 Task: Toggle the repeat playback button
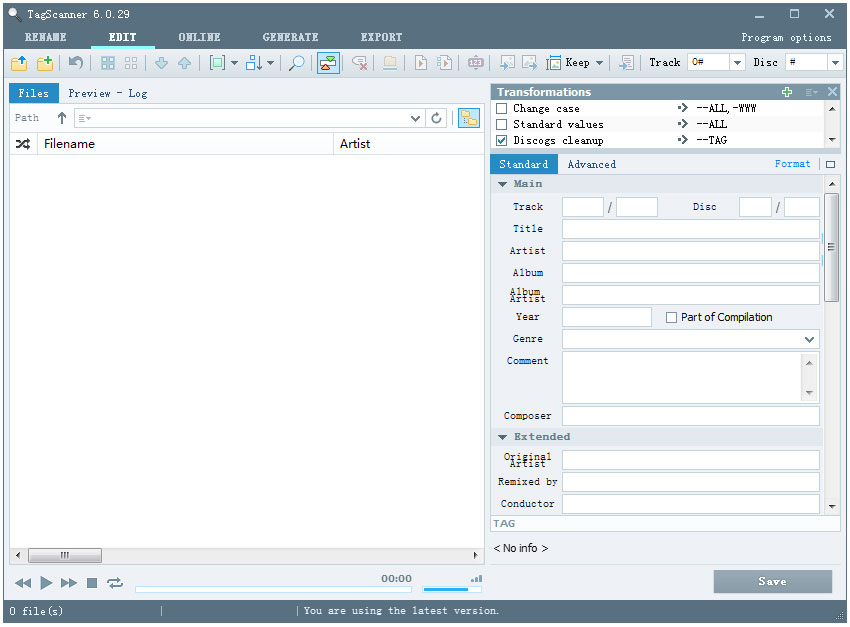point(115,584)
